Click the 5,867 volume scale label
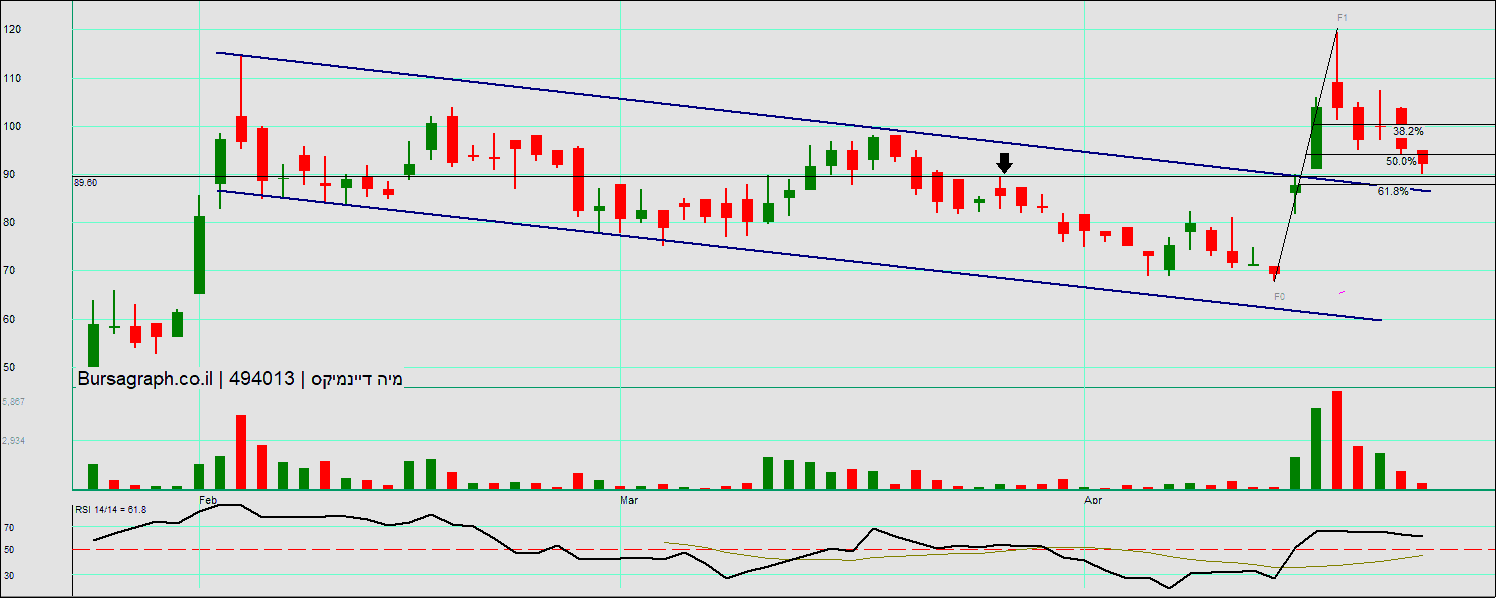 [14, 402]
